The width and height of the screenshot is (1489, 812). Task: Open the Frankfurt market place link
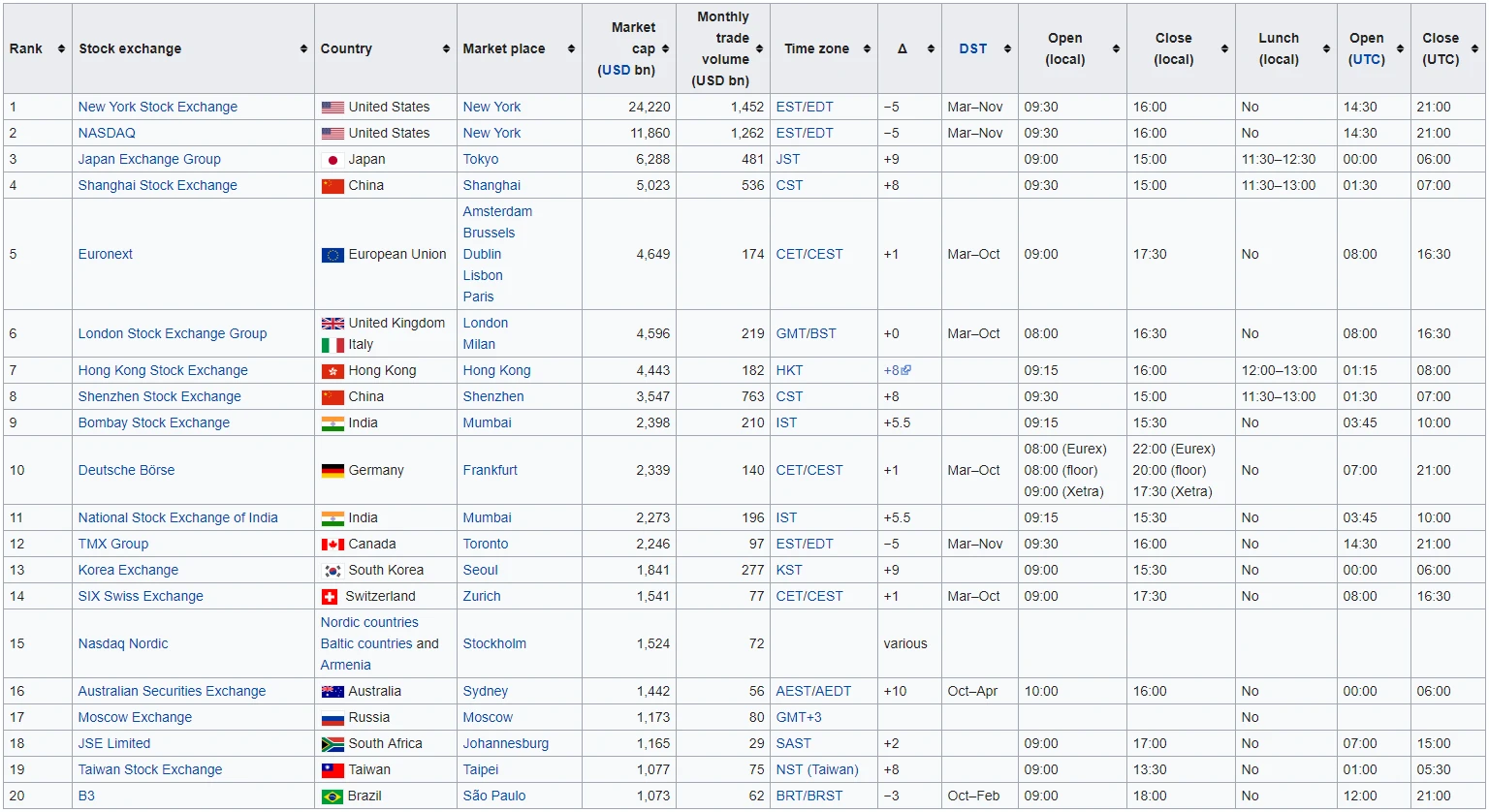[491, 470]
